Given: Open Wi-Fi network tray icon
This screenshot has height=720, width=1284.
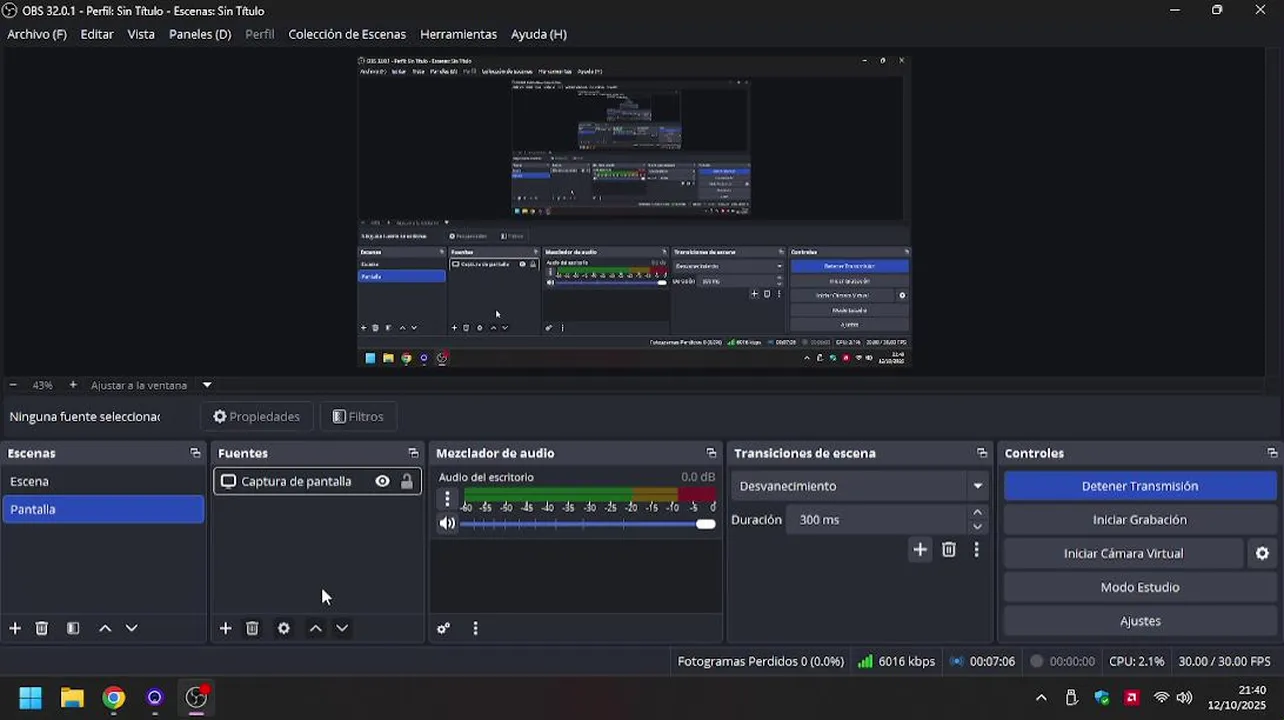Looking at the screenshot, I should [x=1161, y=698].
